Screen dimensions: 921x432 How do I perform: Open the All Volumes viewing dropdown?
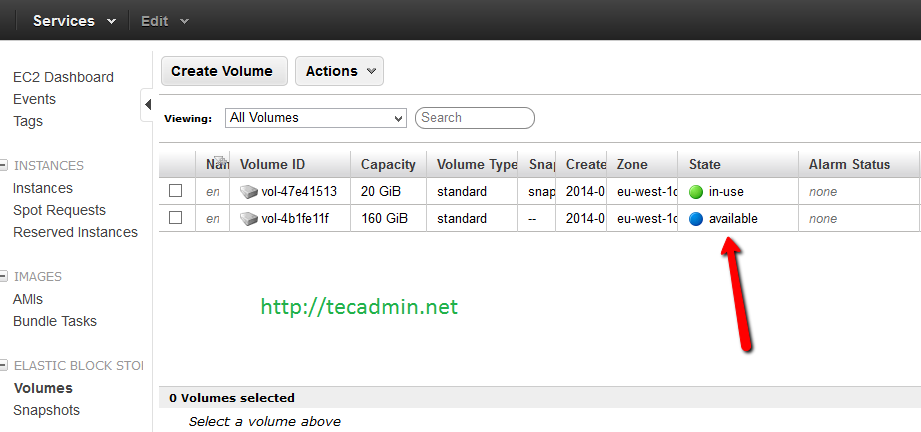(316, 118)
